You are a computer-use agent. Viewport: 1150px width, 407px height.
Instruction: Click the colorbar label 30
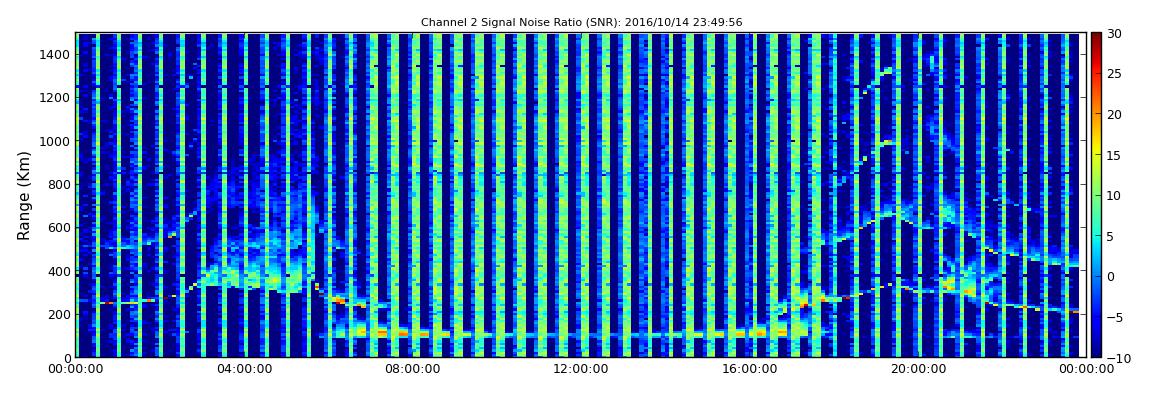pyautogui.click(x=1115, y=34)
